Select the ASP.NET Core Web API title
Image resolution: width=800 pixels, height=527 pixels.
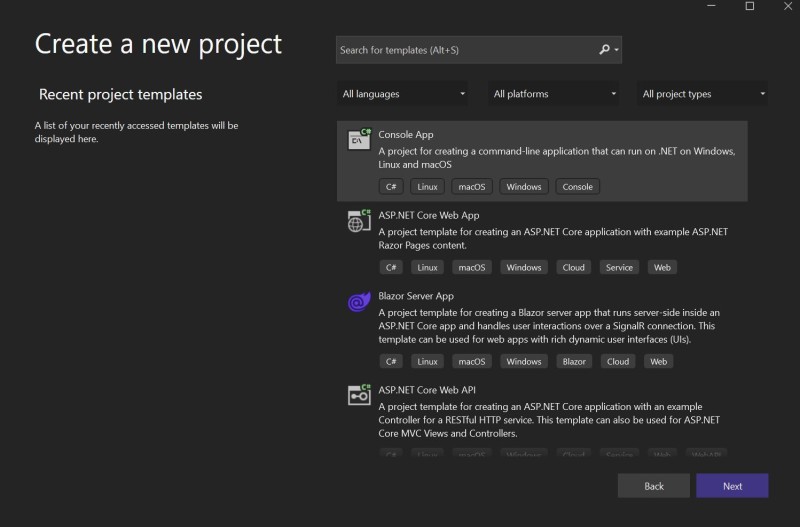(427, 390)
